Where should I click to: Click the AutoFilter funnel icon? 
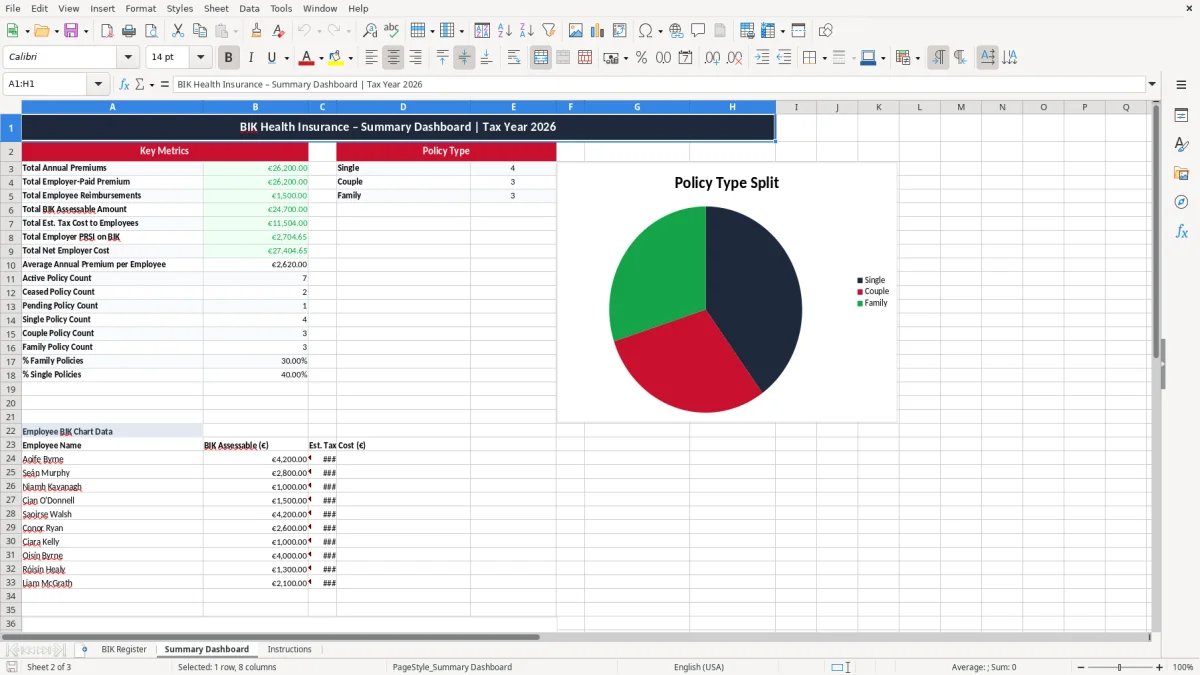click(549, 31)
